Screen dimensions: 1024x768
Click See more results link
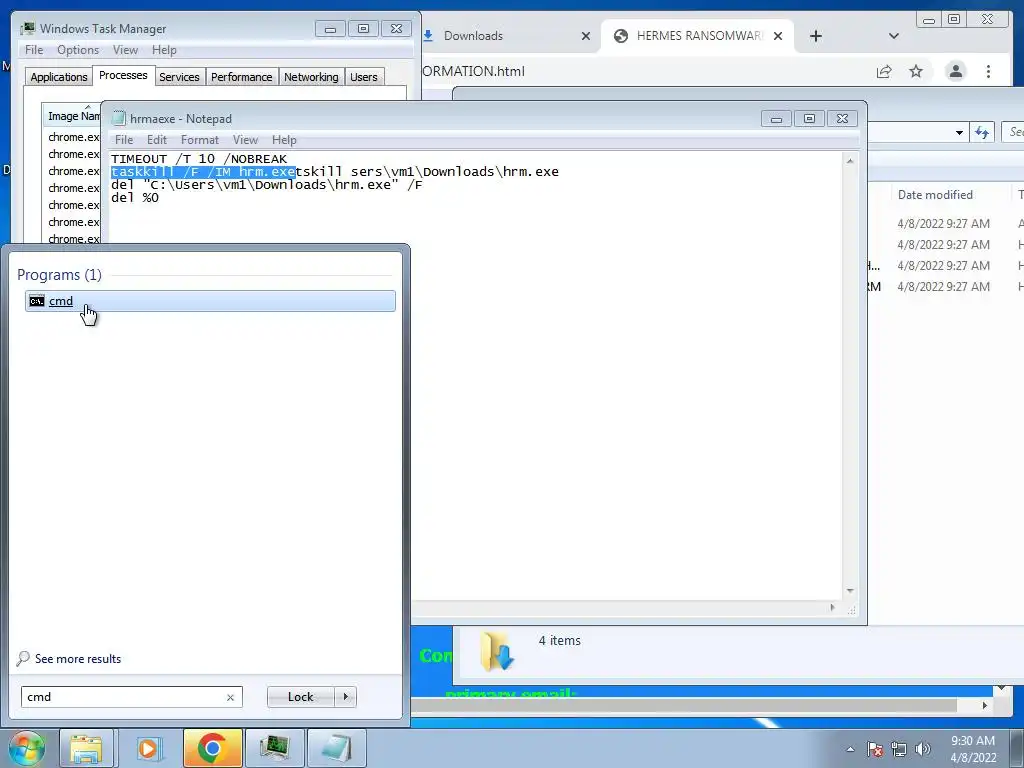78,659
